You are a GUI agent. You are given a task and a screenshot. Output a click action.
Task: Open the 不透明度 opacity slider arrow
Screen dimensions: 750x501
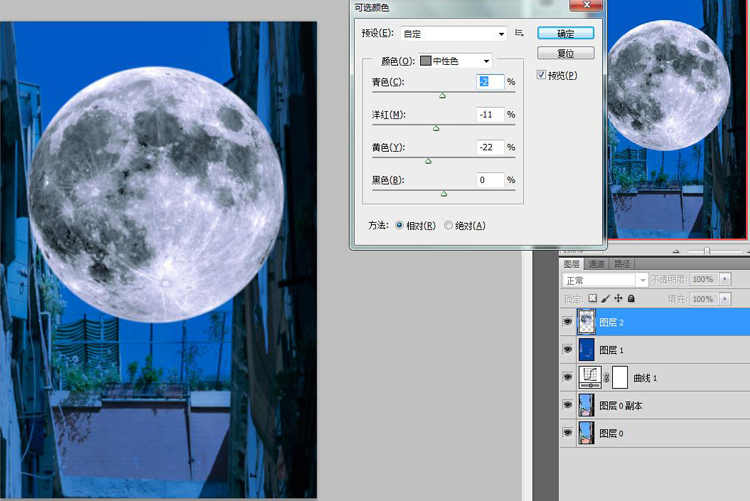pos(726,279)
